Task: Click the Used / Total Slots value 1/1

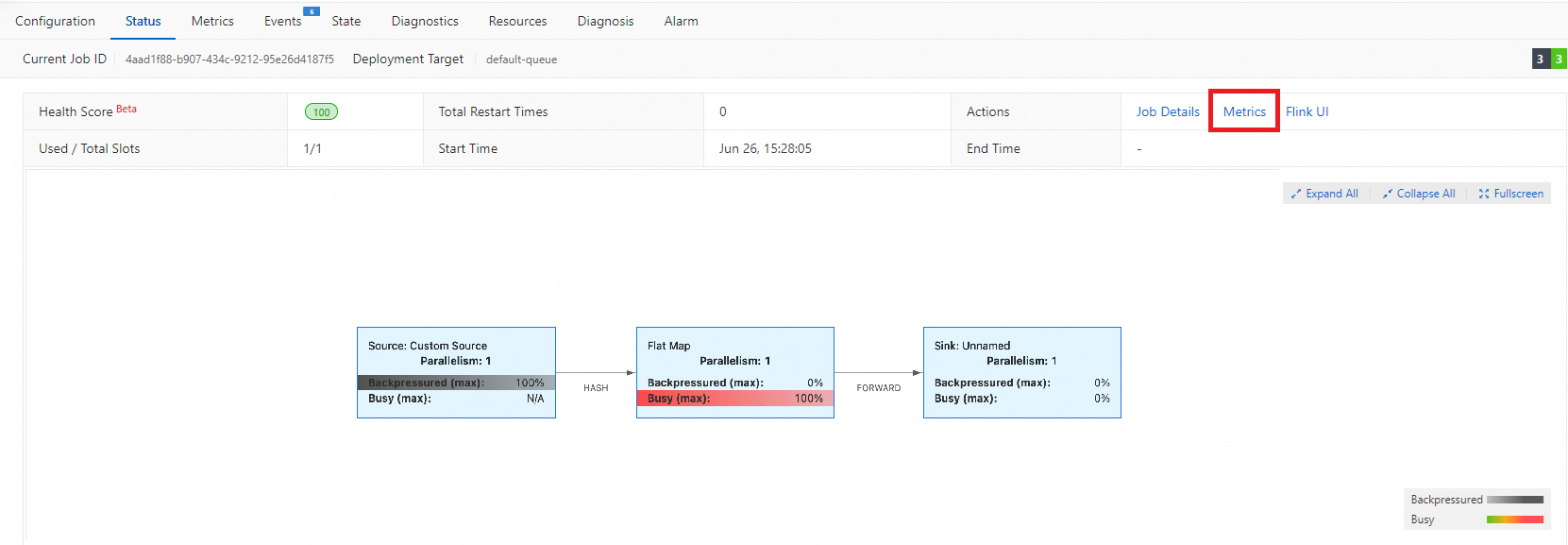Action: click(x=312, y=148)
